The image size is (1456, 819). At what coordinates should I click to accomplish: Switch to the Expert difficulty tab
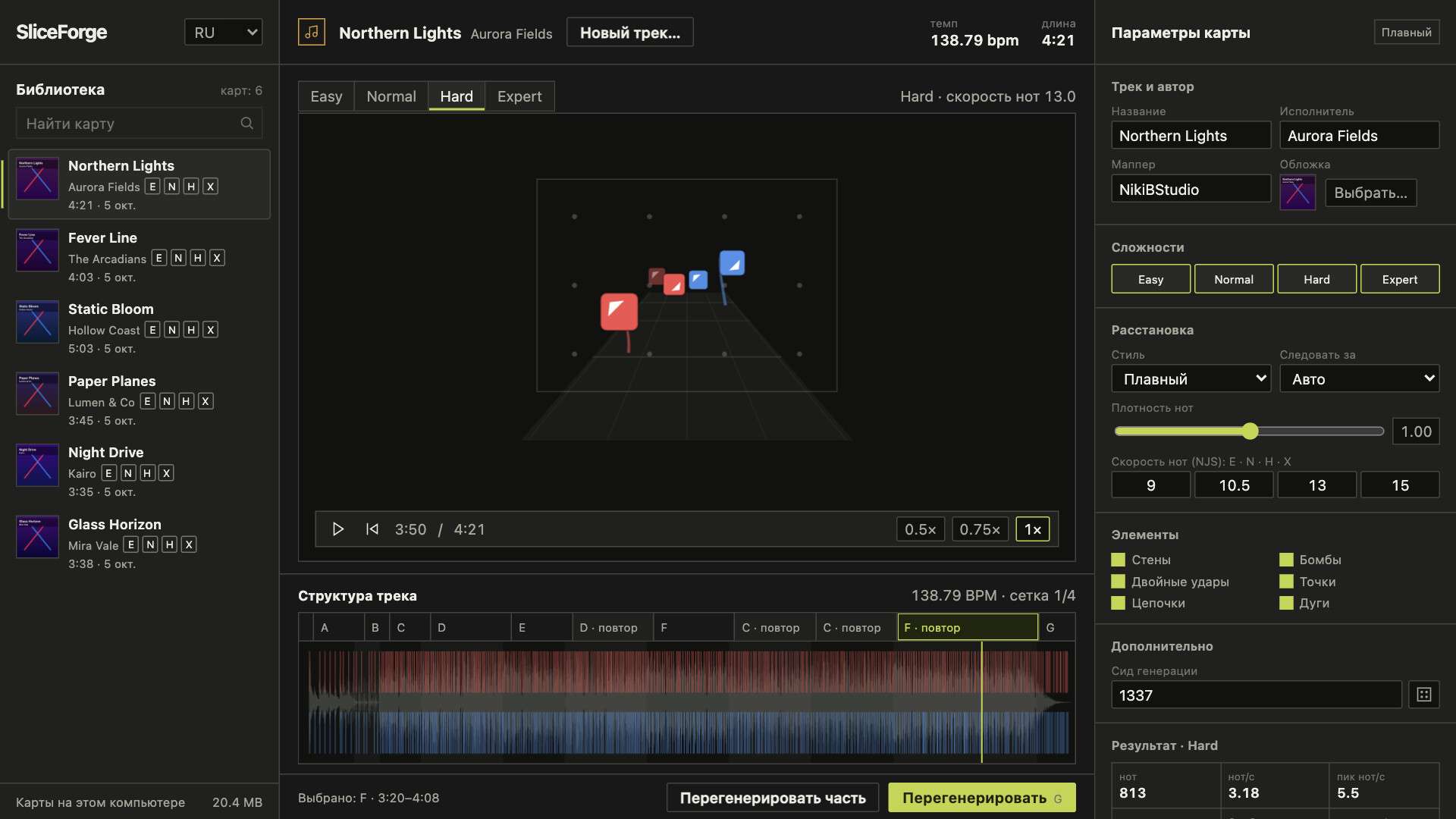click(519, 96)
